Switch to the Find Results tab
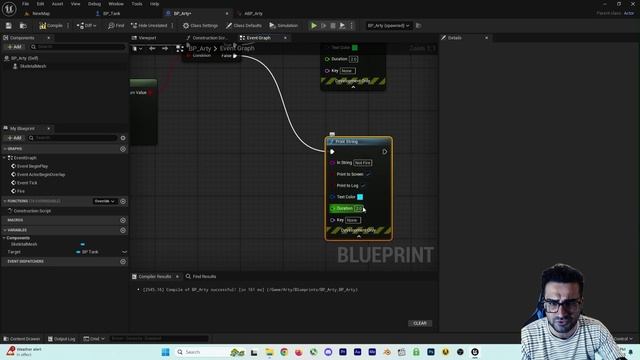The width and height of the screenshot is (640, 360). tap(201, 276)
